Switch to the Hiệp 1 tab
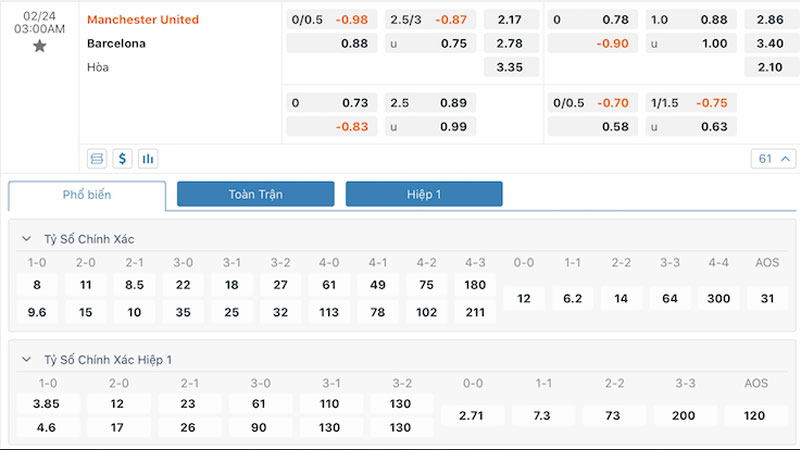This screenshot has width=800, height=450. click(x=424, y=194)
